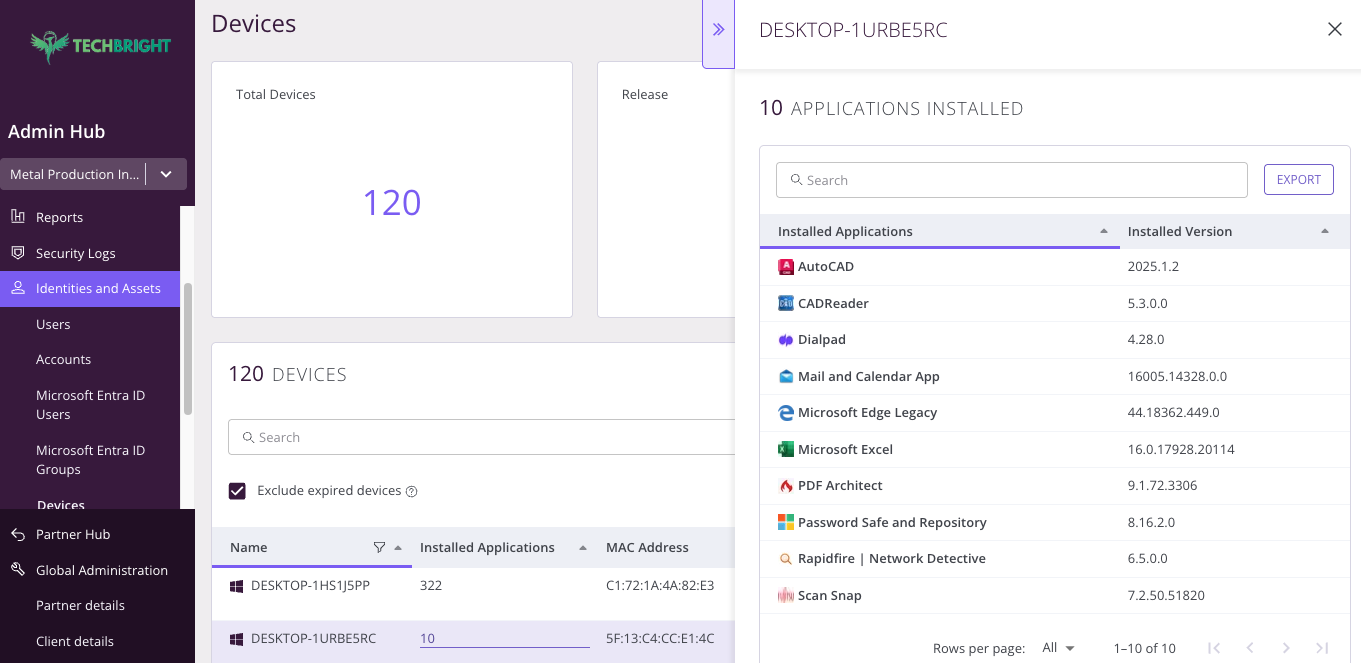1361x663 pixels.
Task: Click the EXPORT button
Action: coord(1299,180)
